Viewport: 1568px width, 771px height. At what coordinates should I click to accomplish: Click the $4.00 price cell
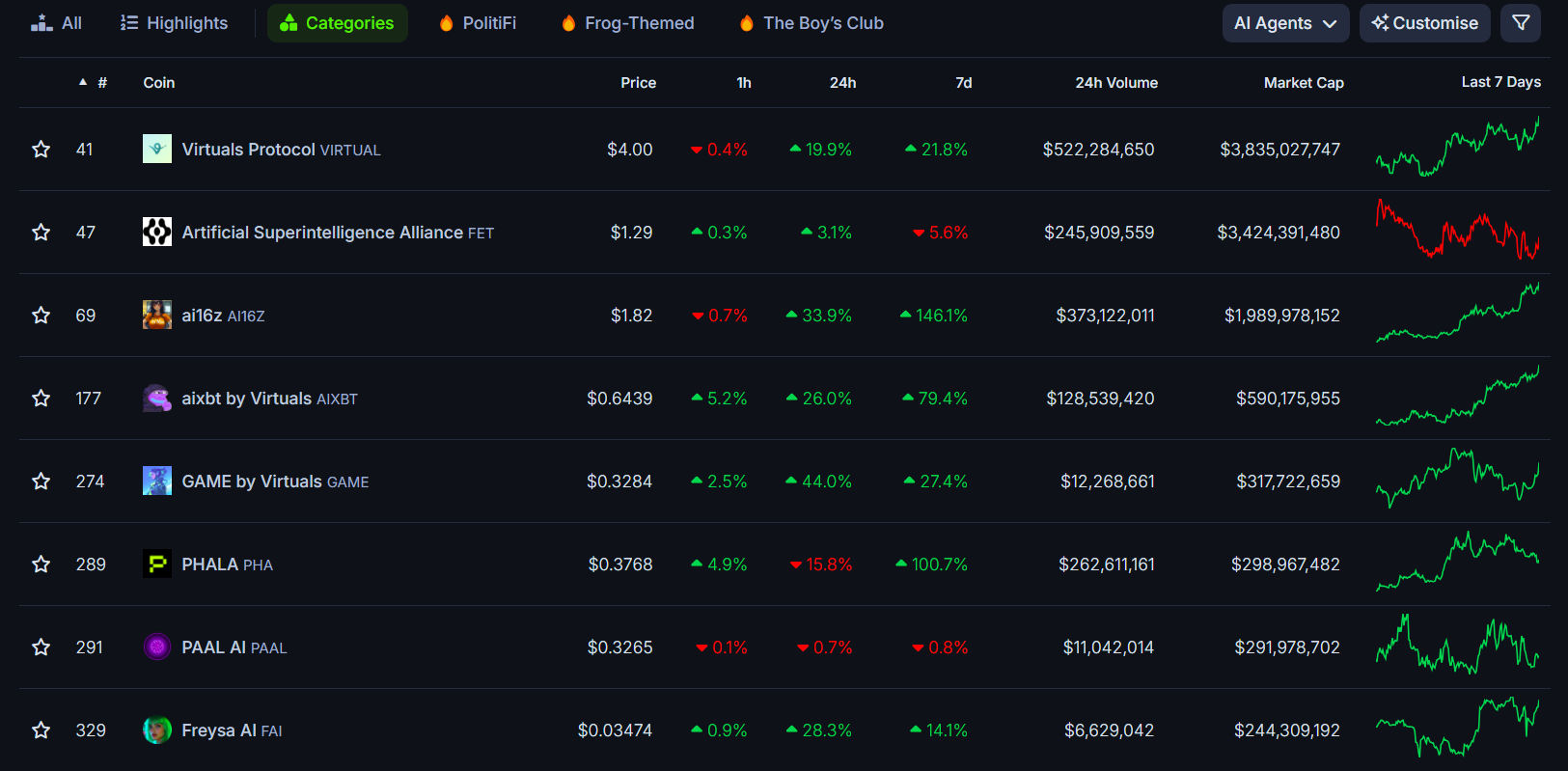(x=630, y=150)
